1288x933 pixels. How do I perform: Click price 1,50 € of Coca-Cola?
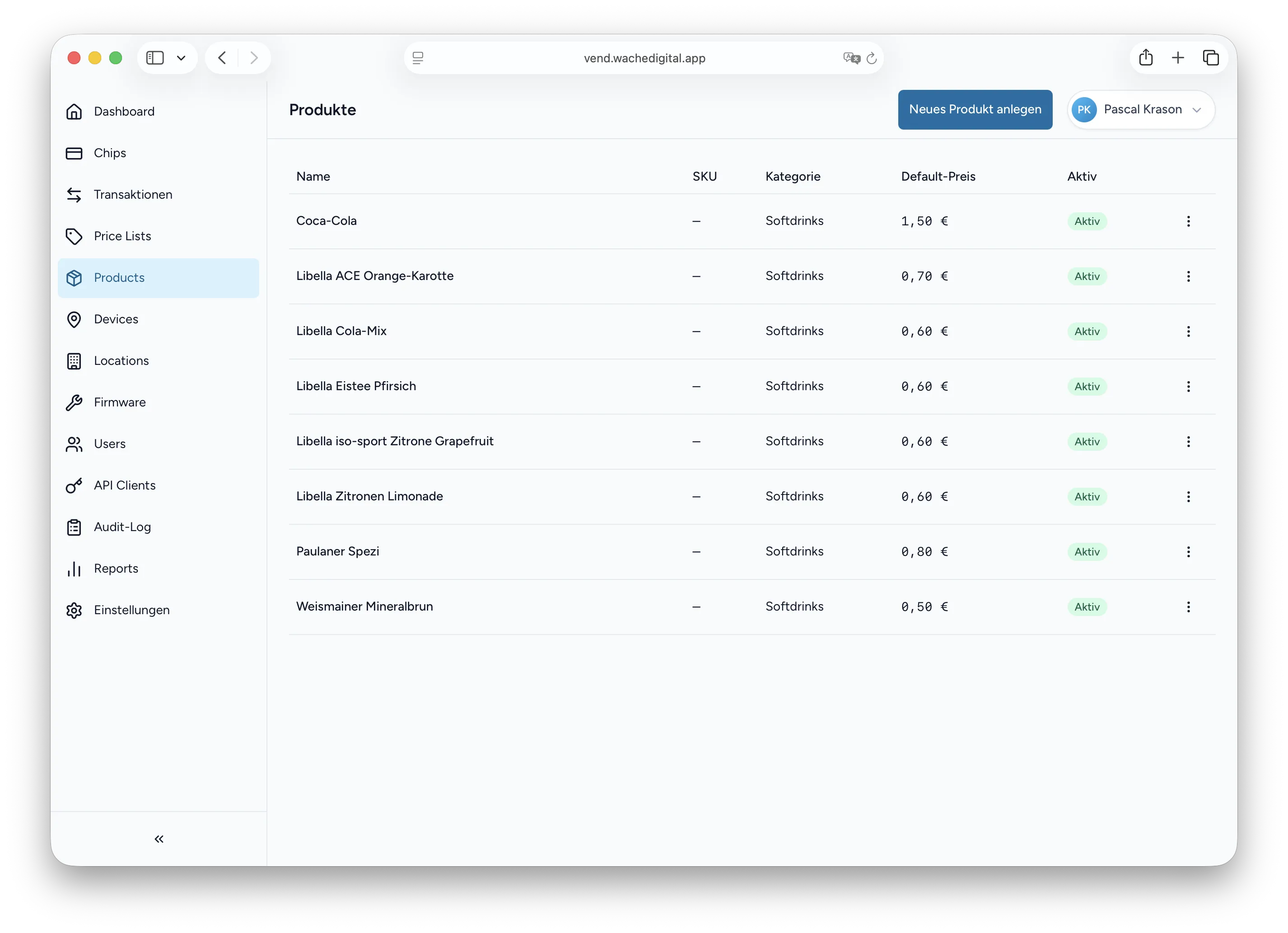point(924,221)
